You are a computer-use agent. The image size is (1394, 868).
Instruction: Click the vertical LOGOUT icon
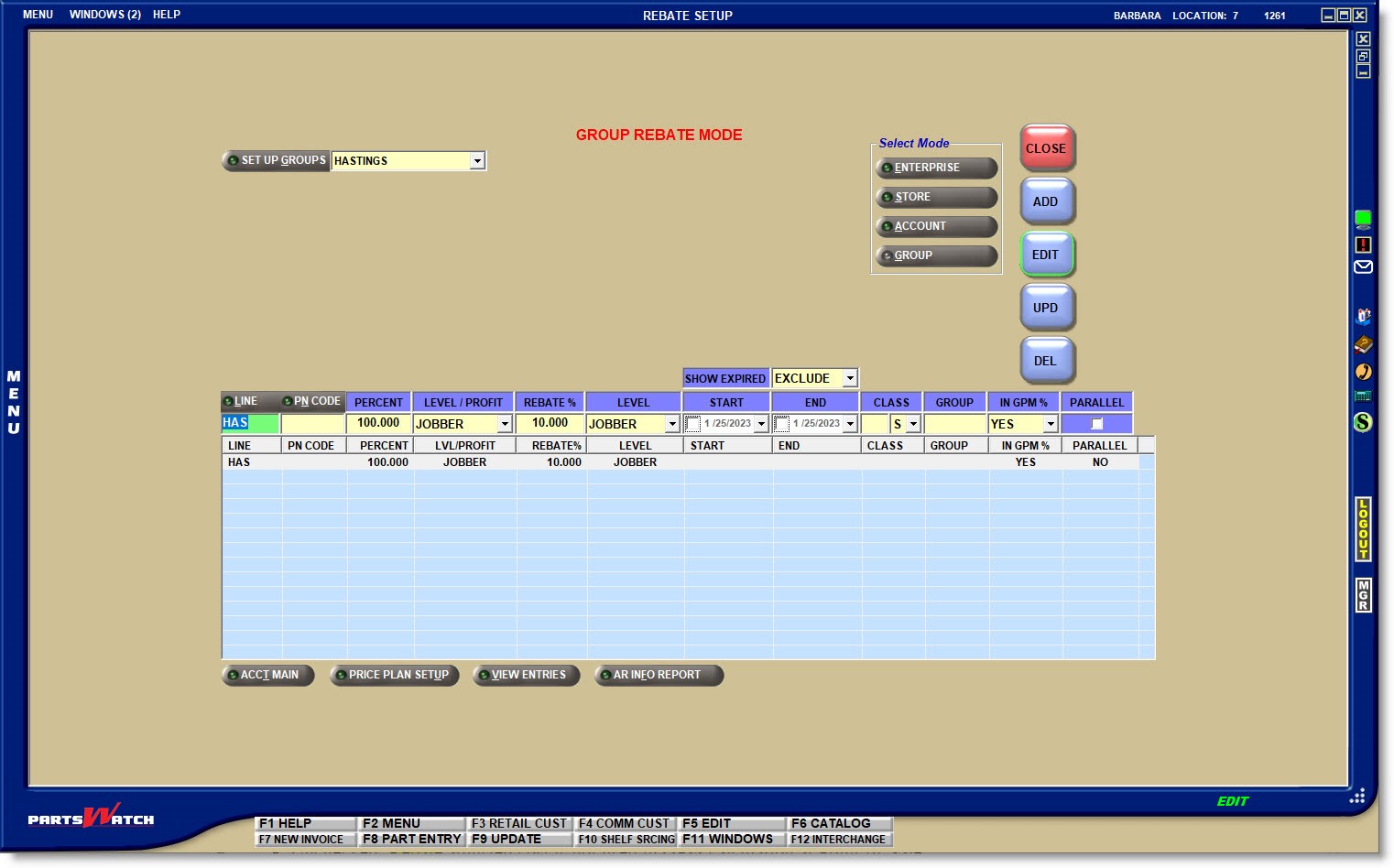(1363, 529)
